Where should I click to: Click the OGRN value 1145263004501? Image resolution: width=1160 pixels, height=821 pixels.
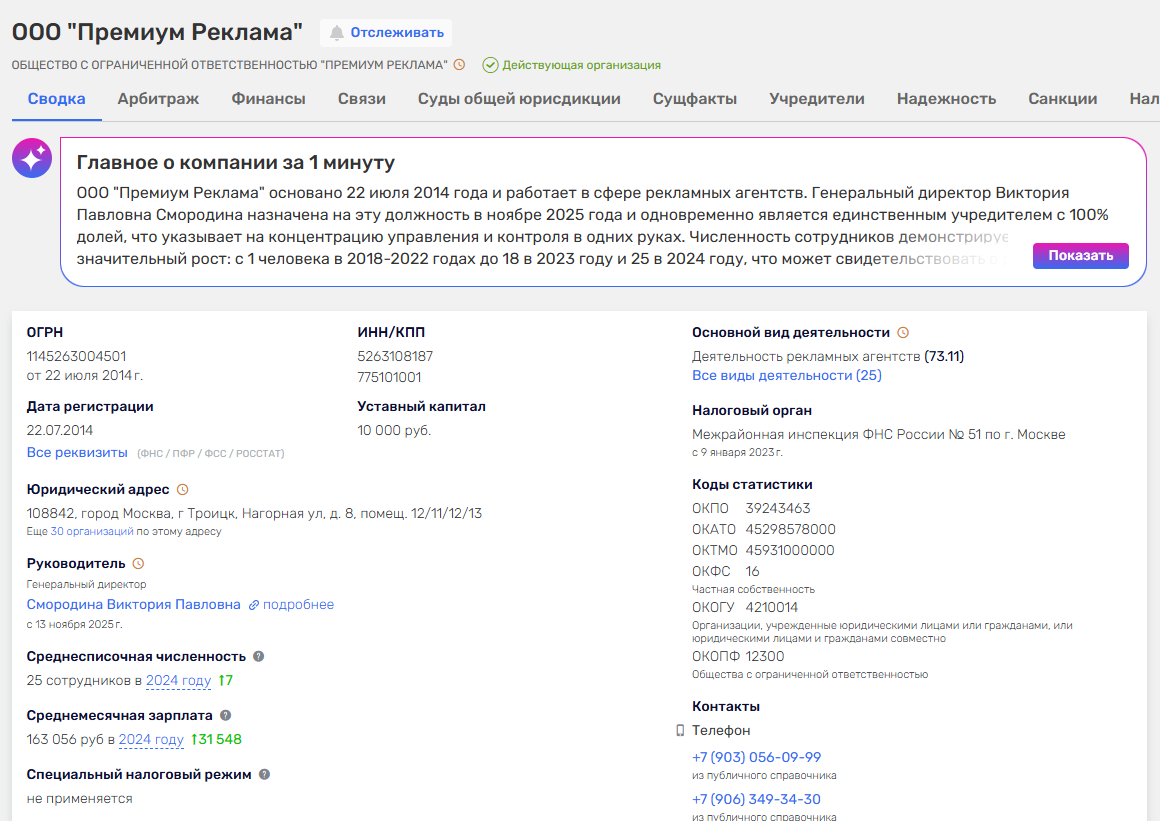(76, 357)
